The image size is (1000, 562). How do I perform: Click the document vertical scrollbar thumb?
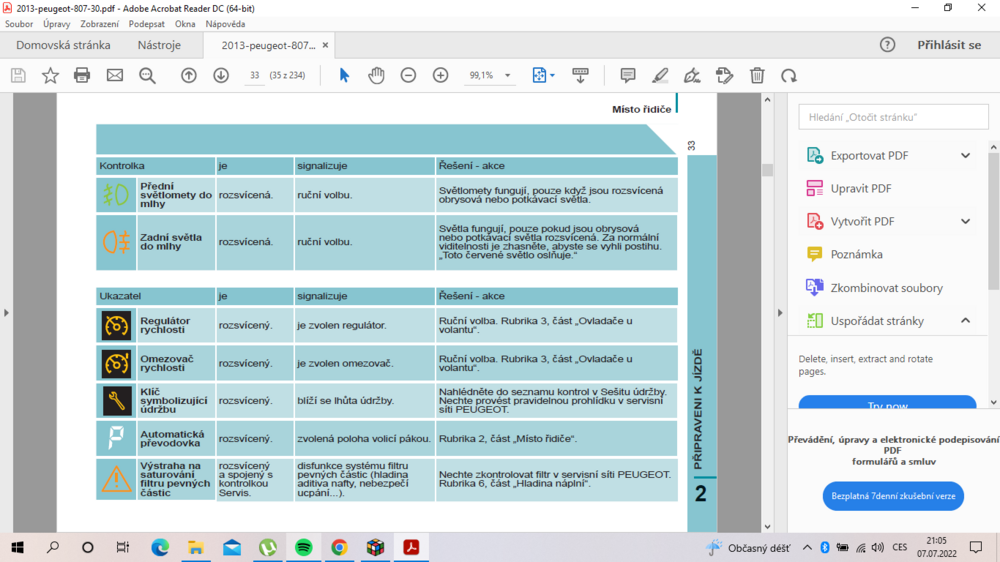pyautogui.click(x=767, y=170)
